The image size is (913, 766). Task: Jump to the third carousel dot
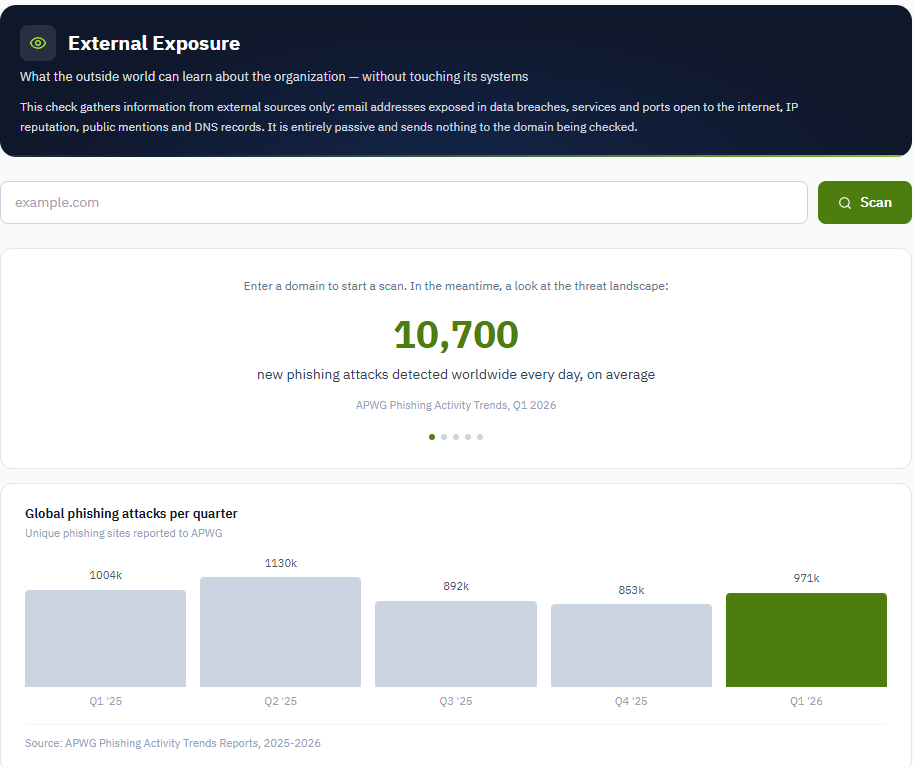(x=456, y=437)
